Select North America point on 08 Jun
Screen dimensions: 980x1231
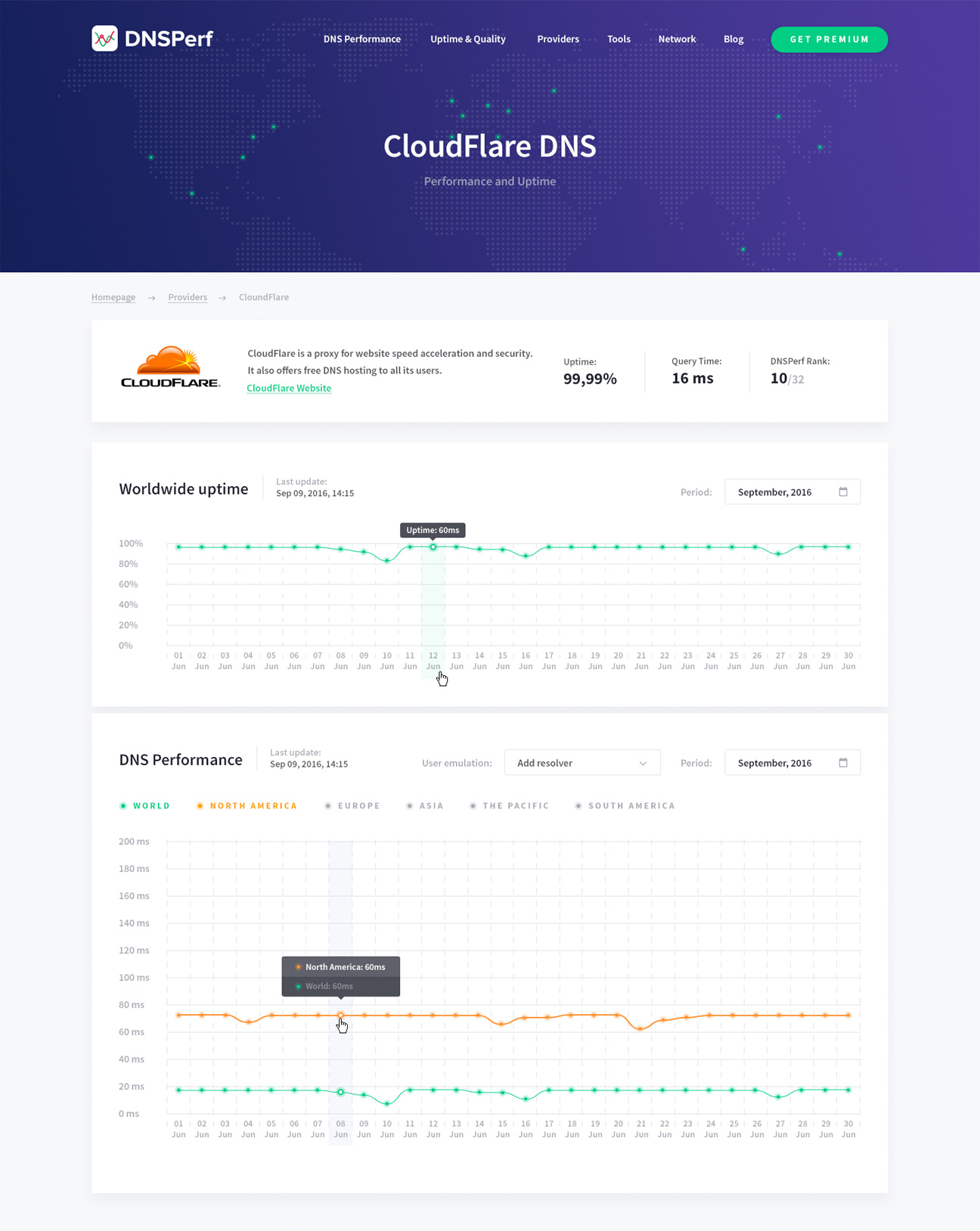tap(341, 1015)
